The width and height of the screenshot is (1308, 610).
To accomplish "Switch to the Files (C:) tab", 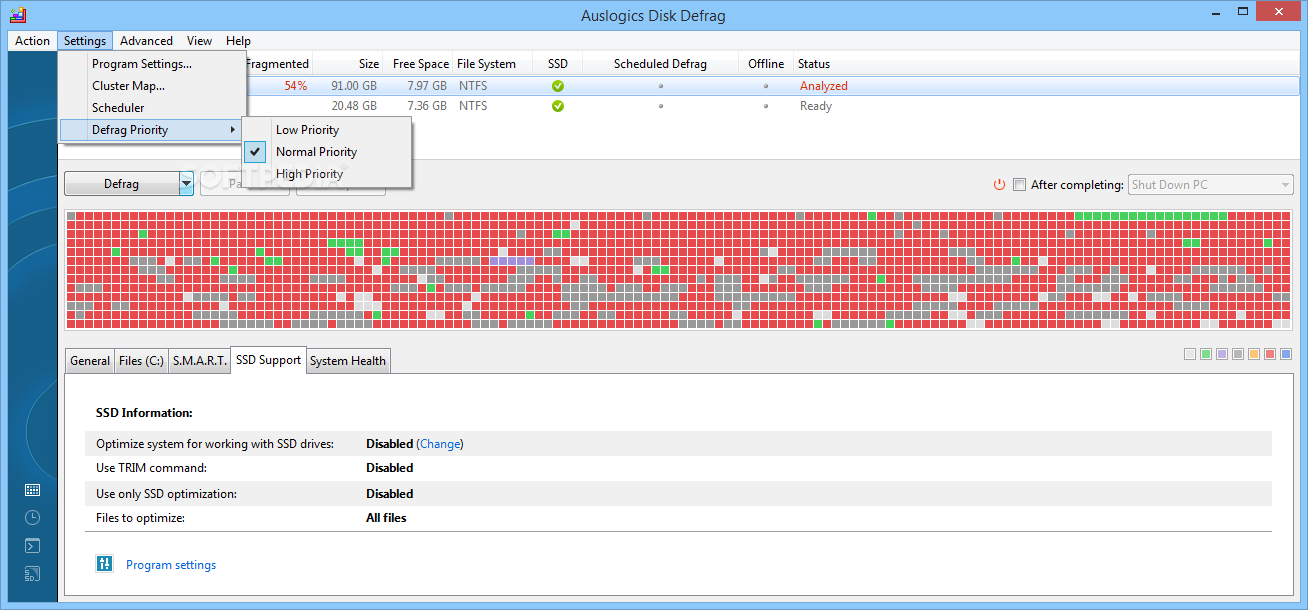I will [141, 361].
